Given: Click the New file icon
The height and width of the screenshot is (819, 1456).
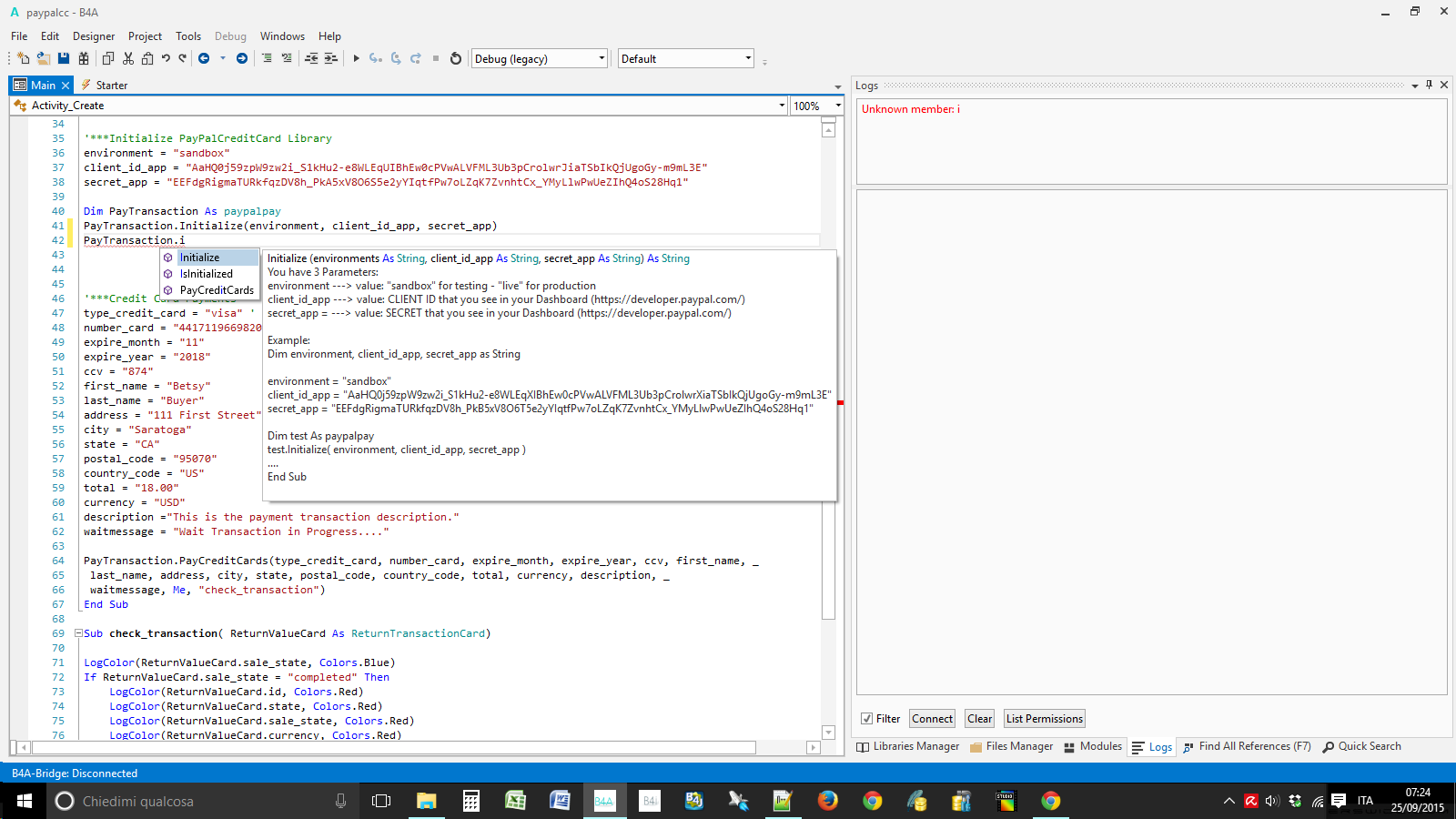Looking at the screenshot, I should click(x=23, y=58).
